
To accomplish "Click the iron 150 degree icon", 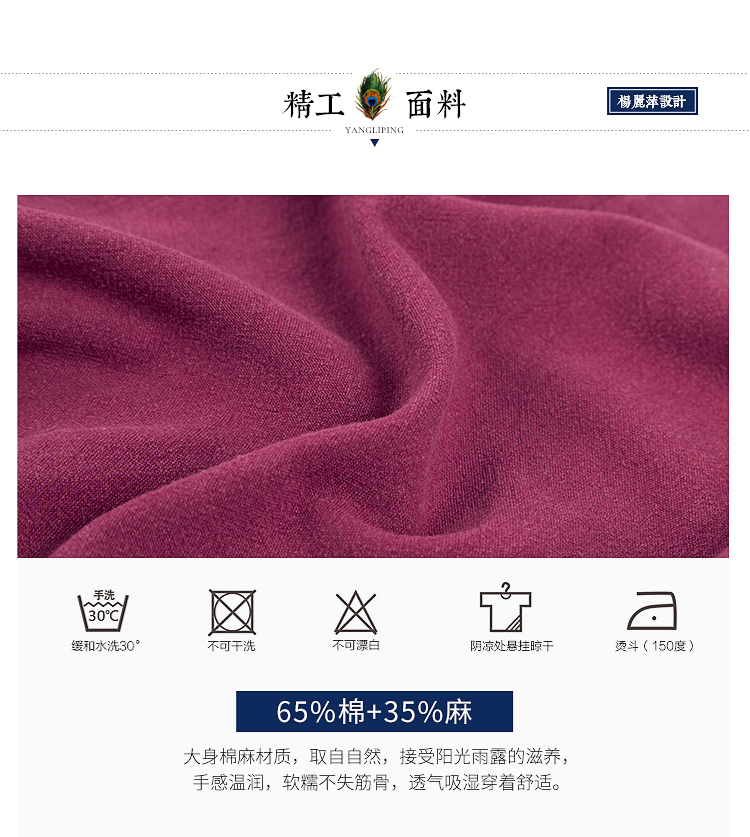I will [x=652, y=611].
